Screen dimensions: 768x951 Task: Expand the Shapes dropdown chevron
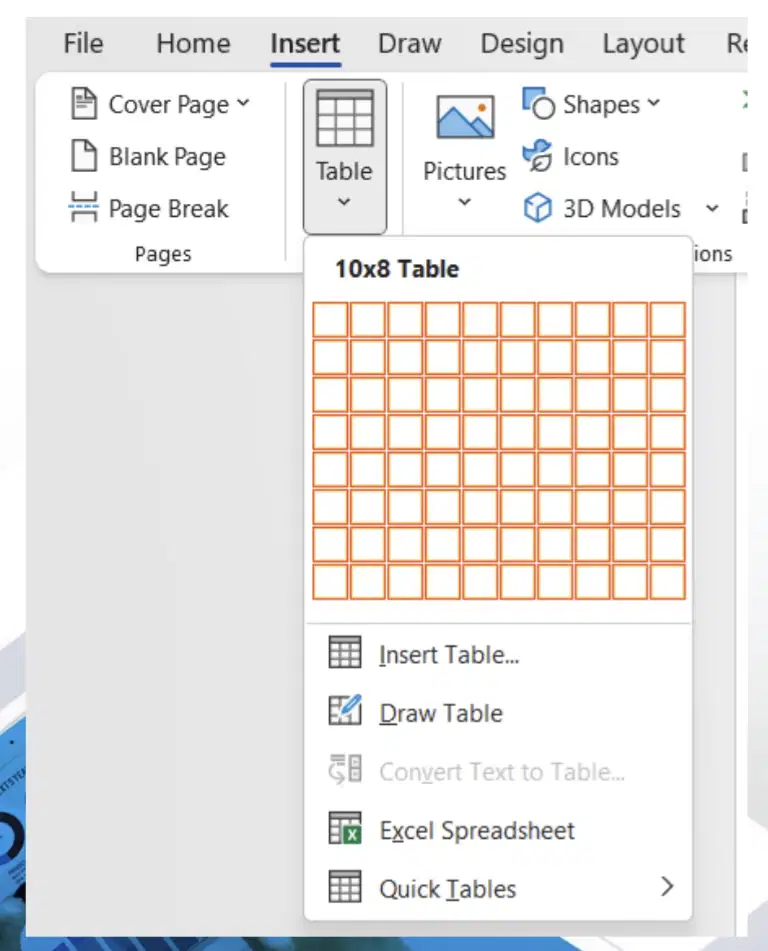tap(653, 103)
